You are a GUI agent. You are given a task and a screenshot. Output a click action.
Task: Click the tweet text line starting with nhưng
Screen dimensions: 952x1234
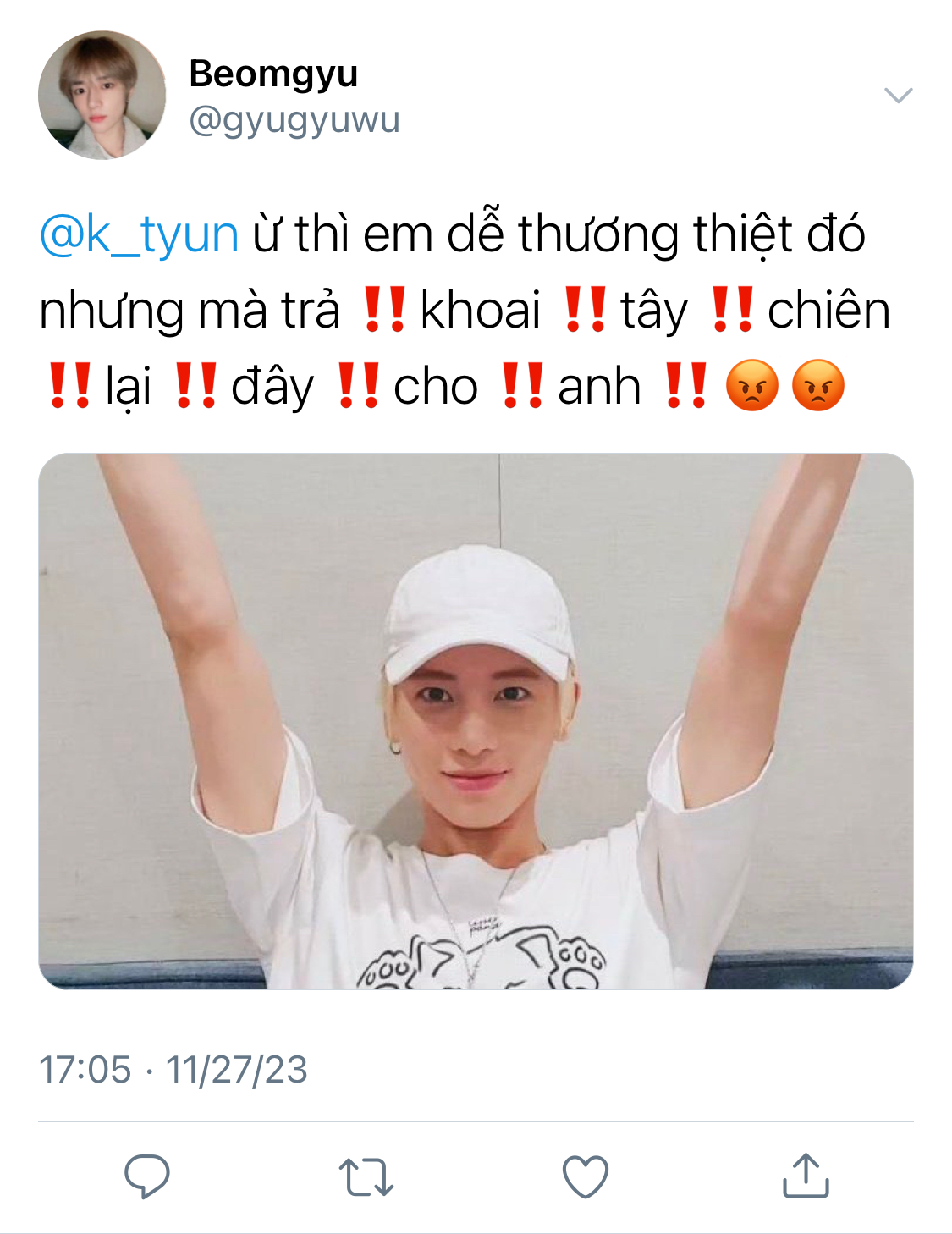coord(465,310)
